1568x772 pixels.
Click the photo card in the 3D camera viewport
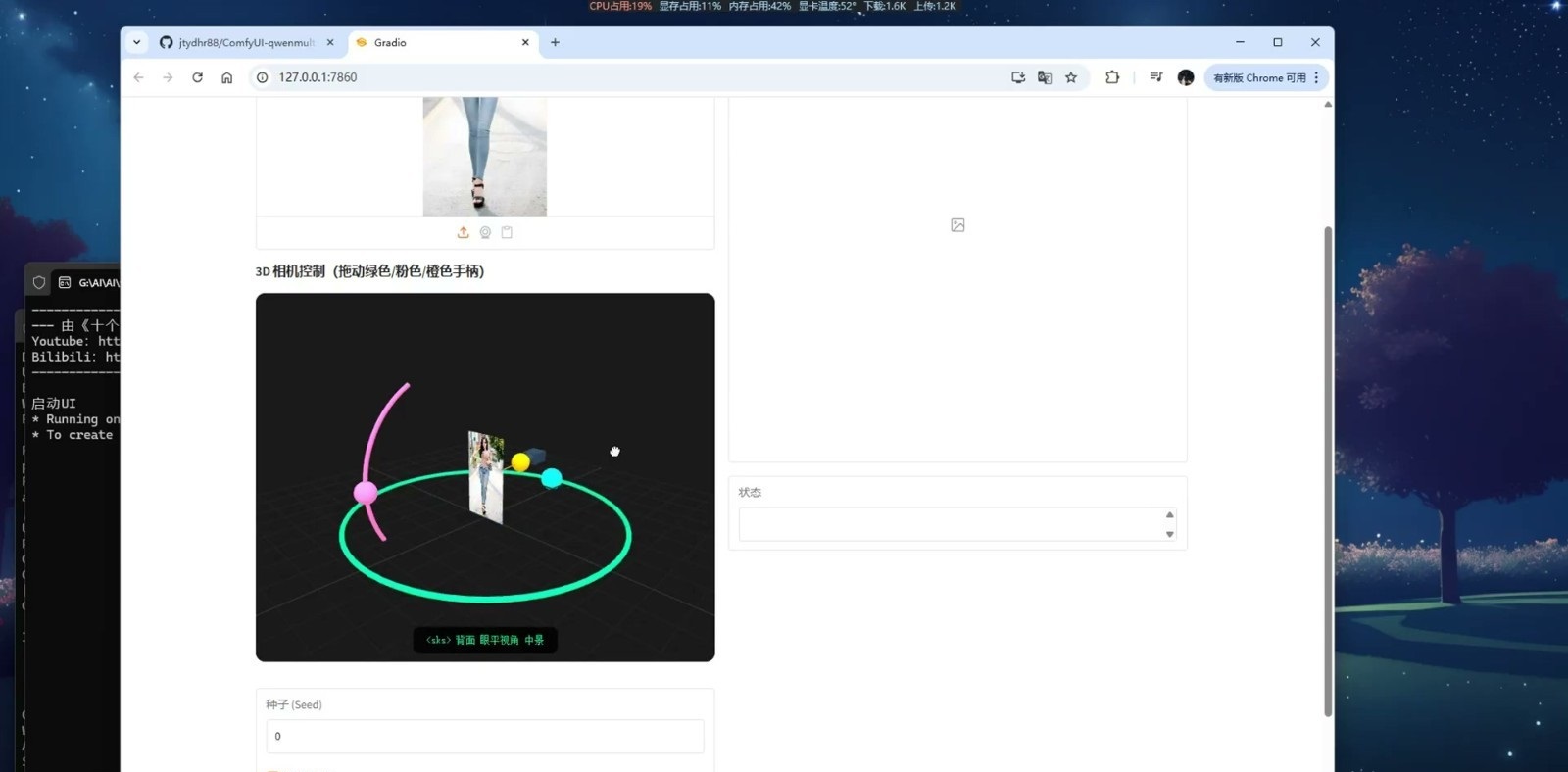(x=486, y=478)
